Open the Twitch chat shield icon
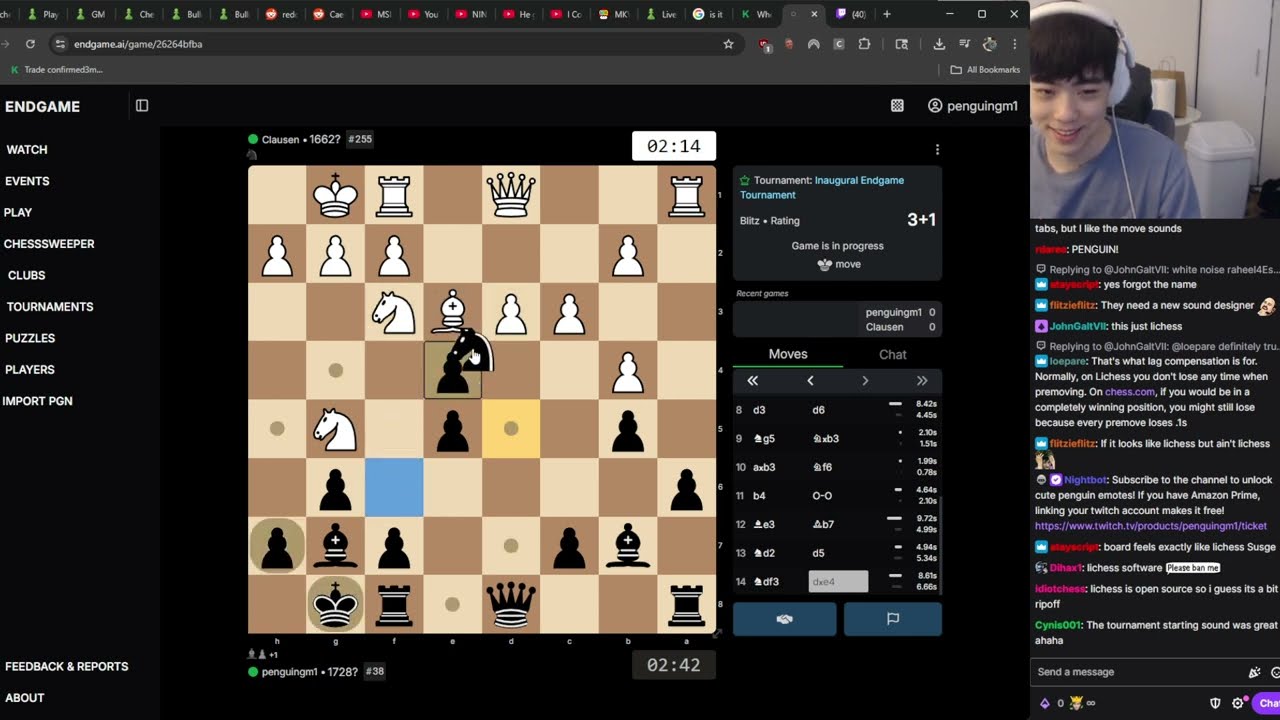1280x720 pixels. pyautogui.click(x=1216, y=703)
